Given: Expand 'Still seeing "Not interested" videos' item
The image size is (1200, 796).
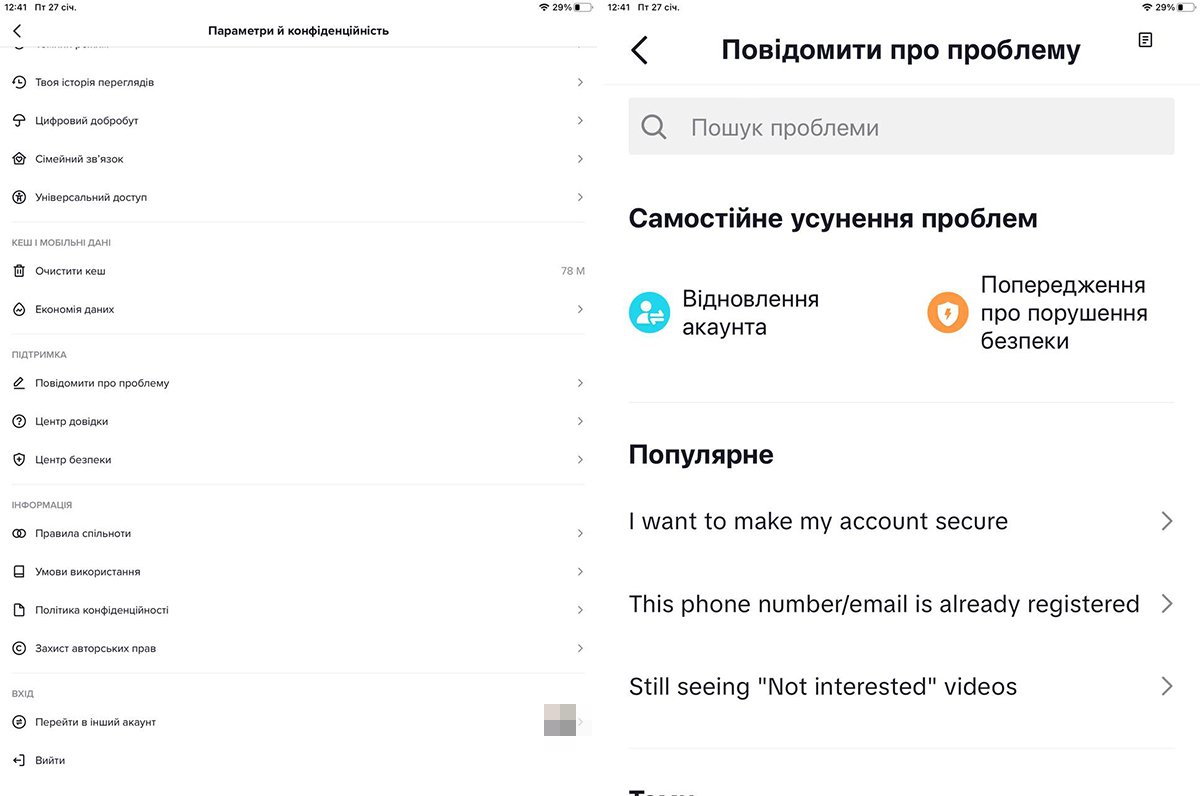Looking at the screenshot, I should click(900, 687).
